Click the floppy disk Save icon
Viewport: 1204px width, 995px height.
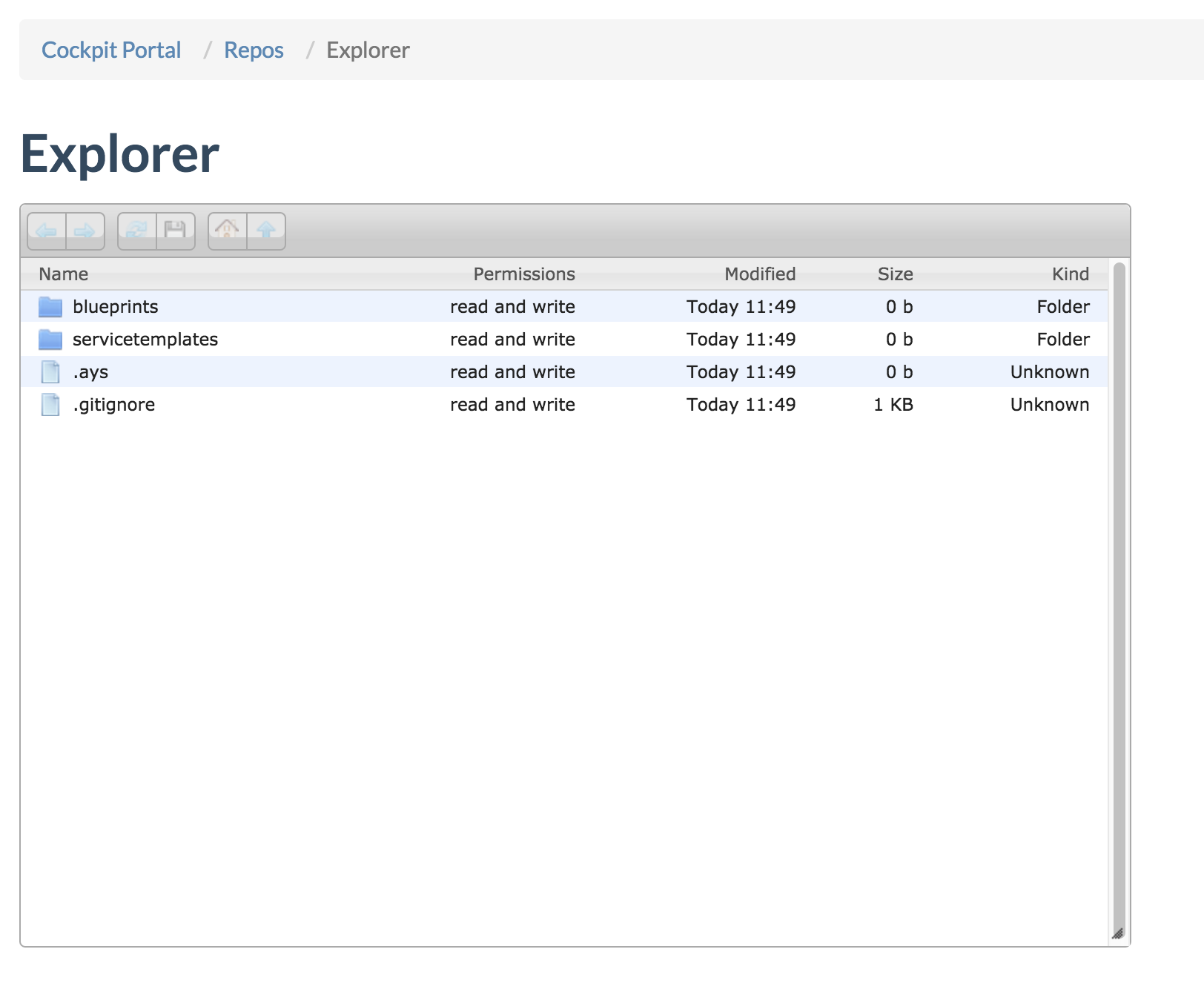pyautogui.click(x=176, y=231)
